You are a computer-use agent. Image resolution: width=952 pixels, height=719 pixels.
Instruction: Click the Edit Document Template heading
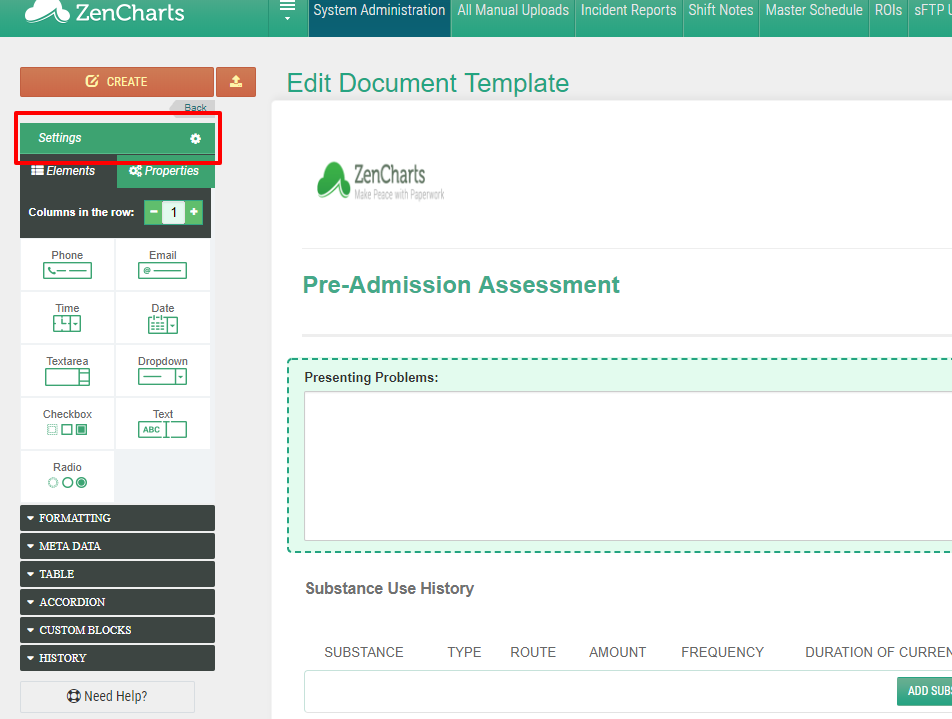[x=427, y=83]
